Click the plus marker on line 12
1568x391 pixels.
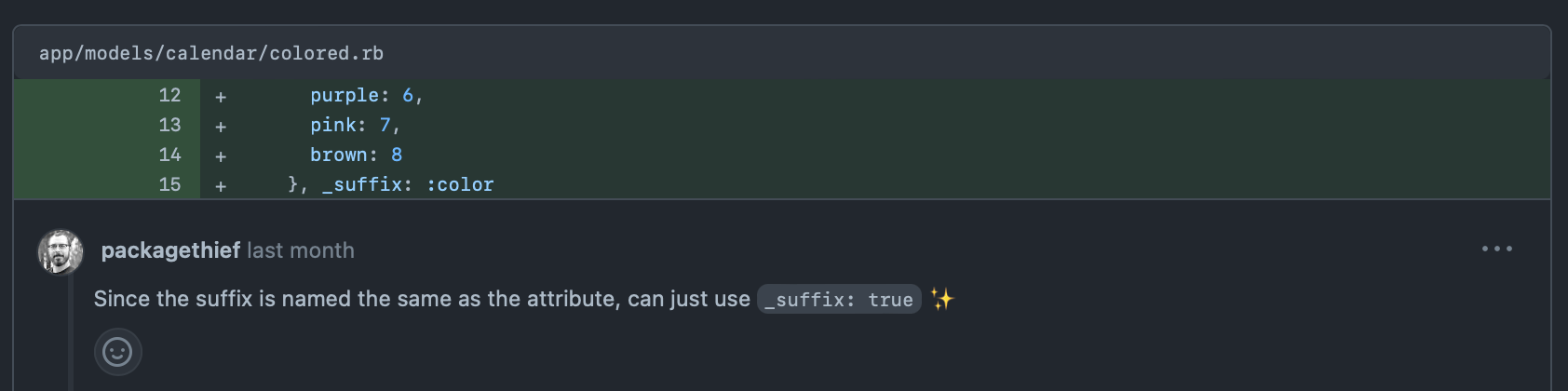[x=221, y=96]
